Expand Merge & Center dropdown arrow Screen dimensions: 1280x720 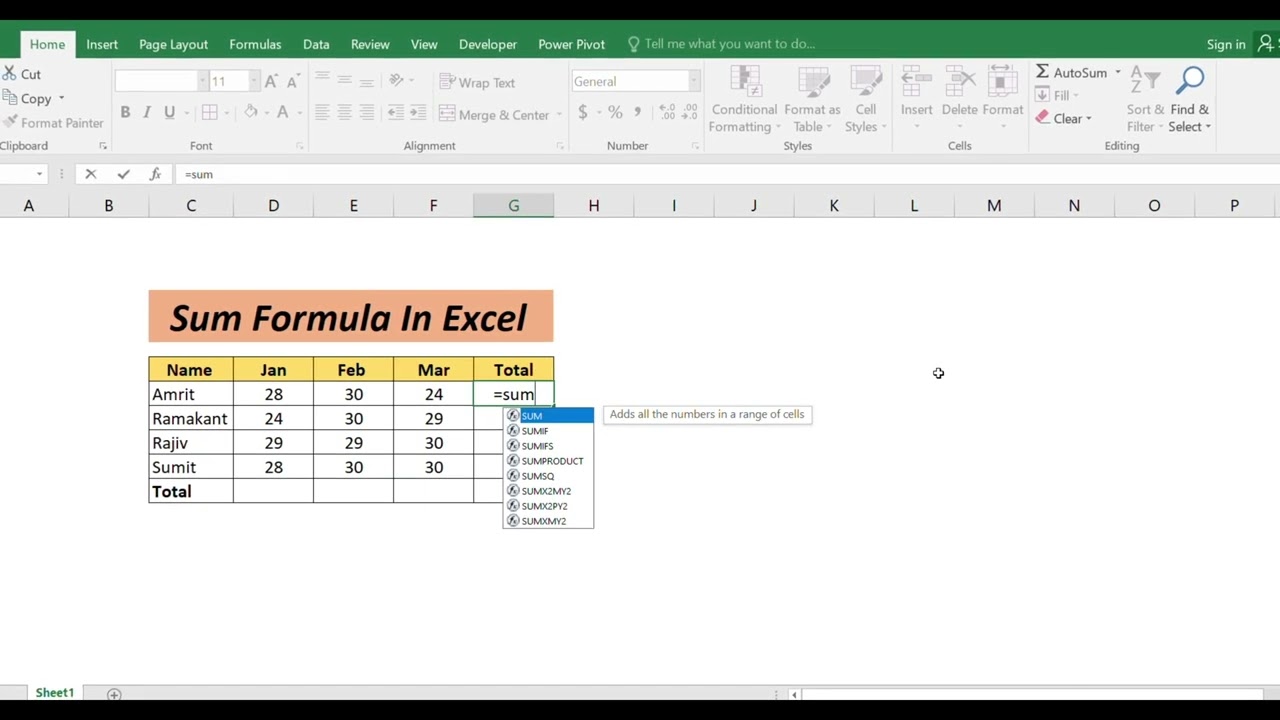pyautogui.click(x=558, y=115)
